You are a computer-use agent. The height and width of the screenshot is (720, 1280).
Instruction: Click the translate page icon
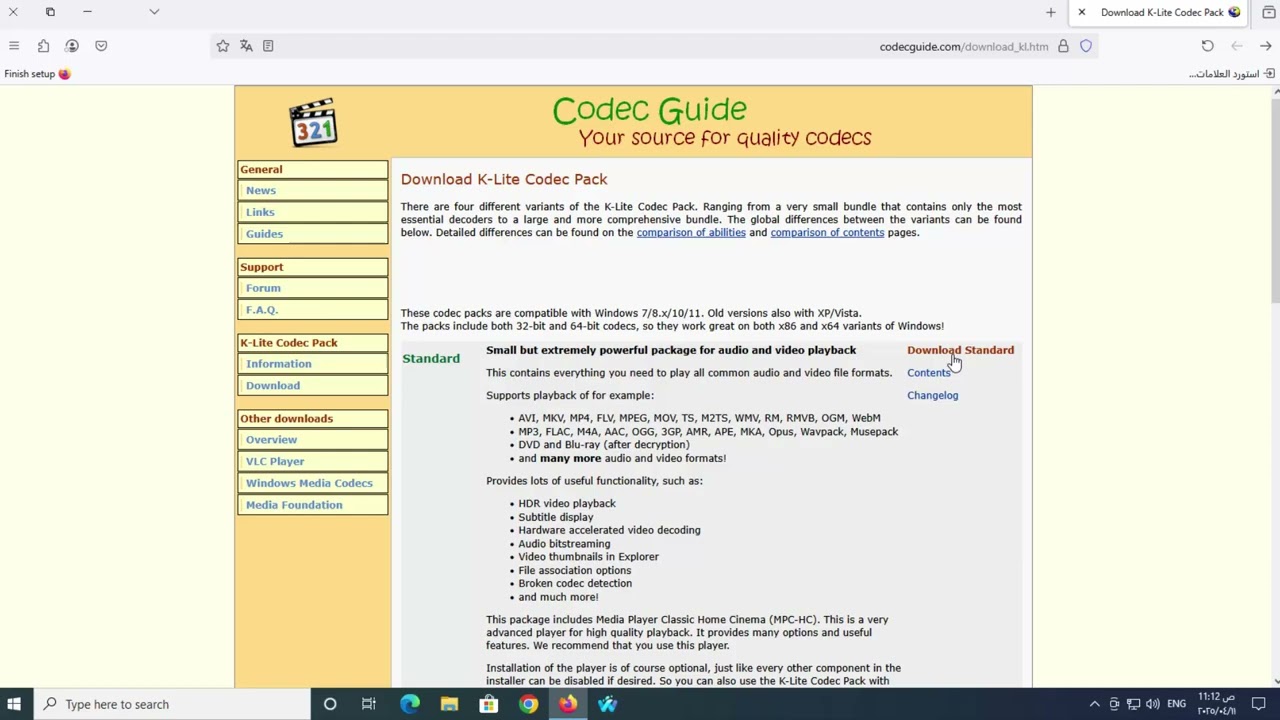pyautogui.click(x=246, y=46)
